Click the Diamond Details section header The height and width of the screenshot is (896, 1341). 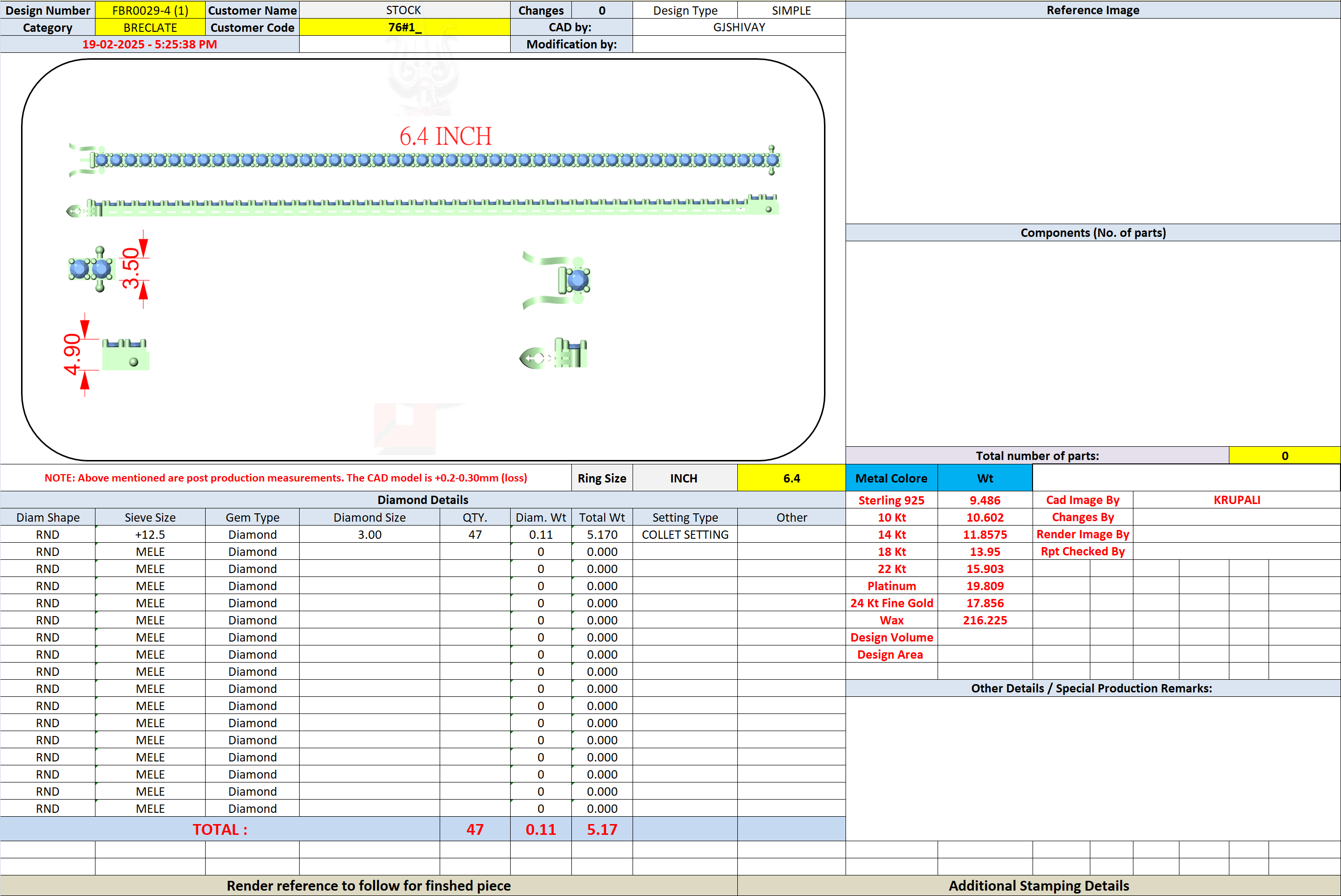423,500
